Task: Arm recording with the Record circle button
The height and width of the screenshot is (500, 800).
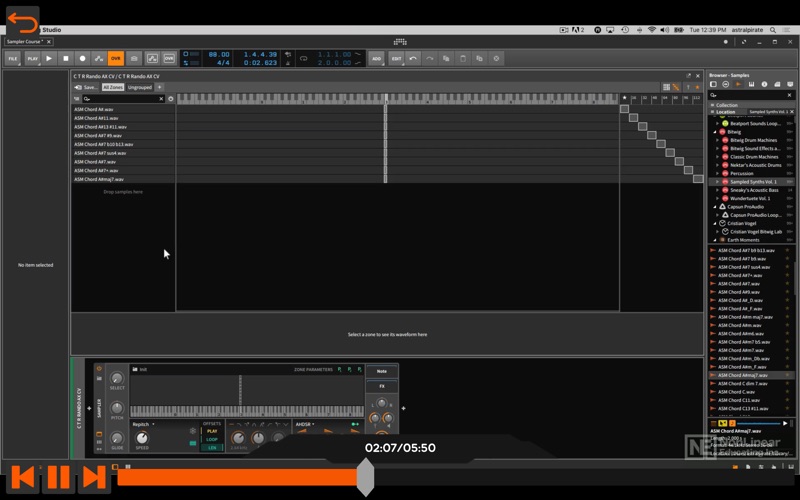Action: click(83, 59)
